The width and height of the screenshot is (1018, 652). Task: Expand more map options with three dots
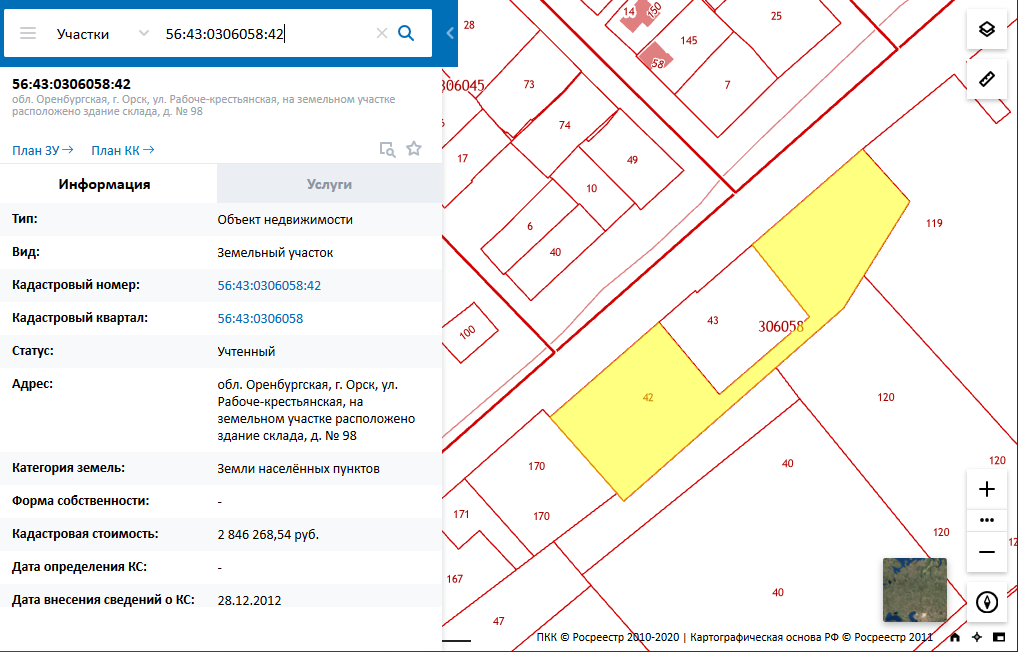[x=987, y=520]
